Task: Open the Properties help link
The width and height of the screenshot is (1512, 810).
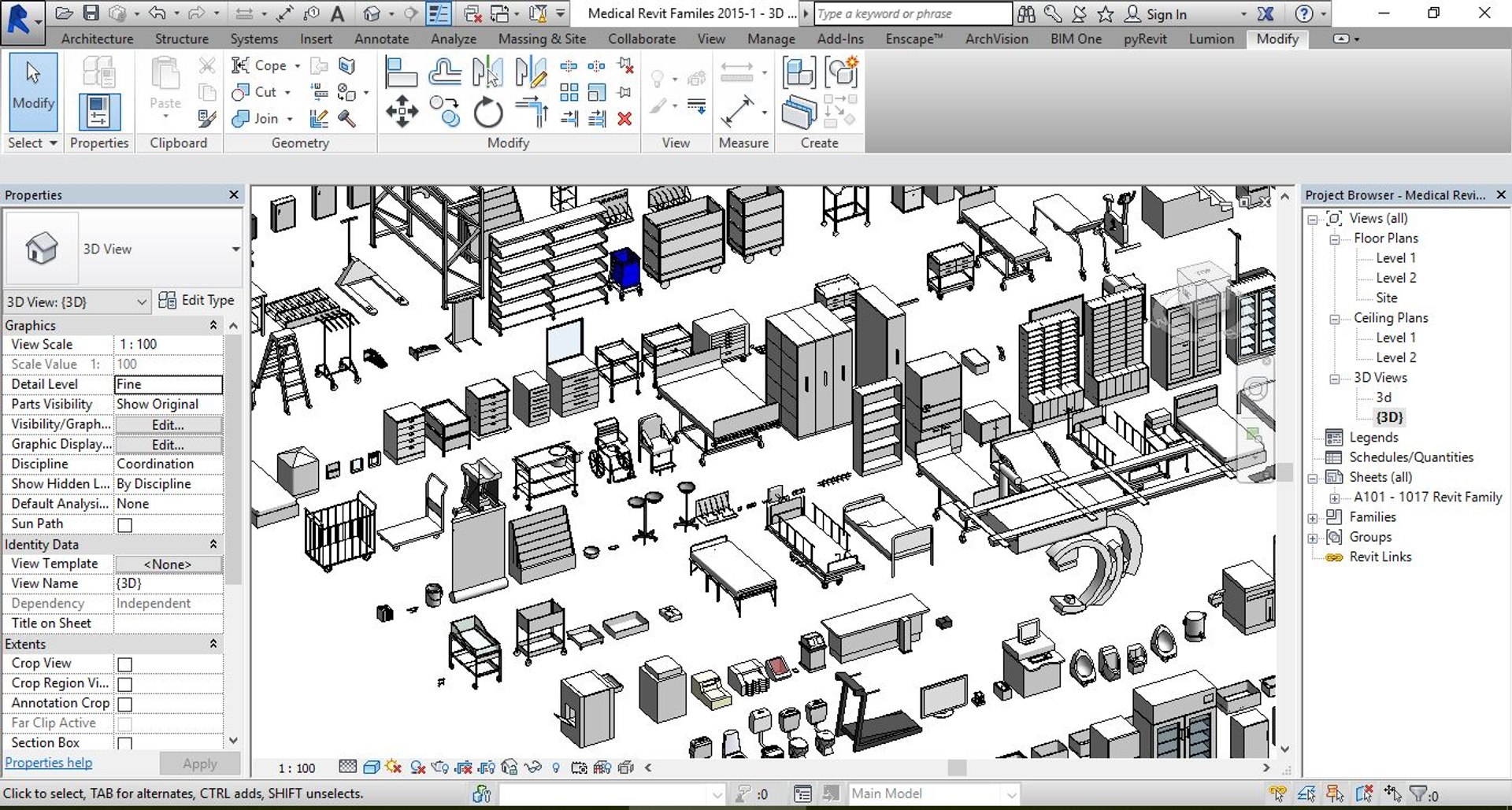Action: click(x=49, y=763)
